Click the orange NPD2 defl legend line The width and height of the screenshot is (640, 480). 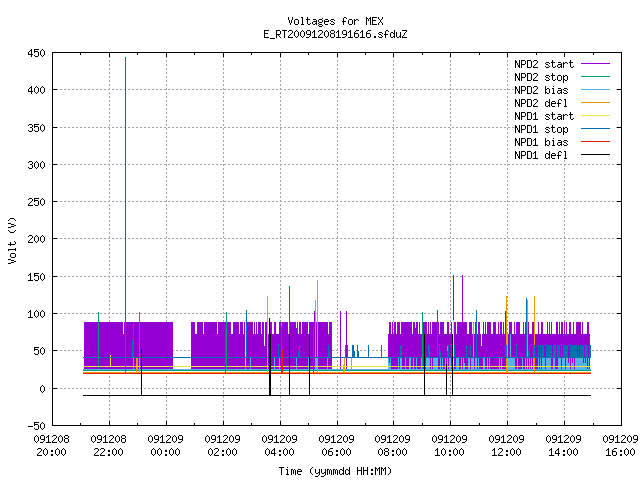point(596,103)
